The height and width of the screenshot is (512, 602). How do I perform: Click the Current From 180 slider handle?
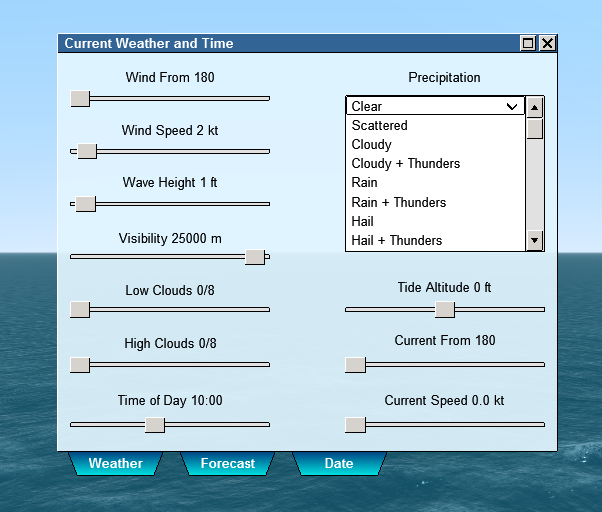click(x=355, y=365)
